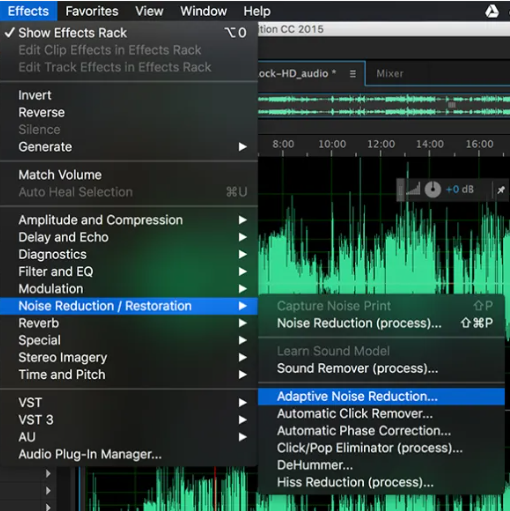
Task: Choose Match Volume
Action: 129,175
